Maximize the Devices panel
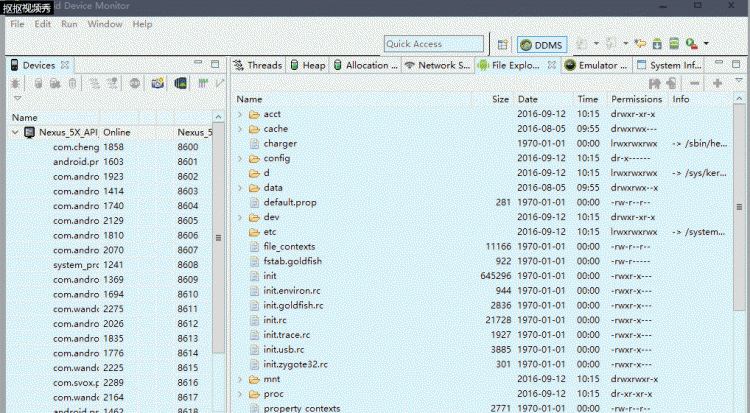This screenshot has height=413, width=750. (215, 64)
